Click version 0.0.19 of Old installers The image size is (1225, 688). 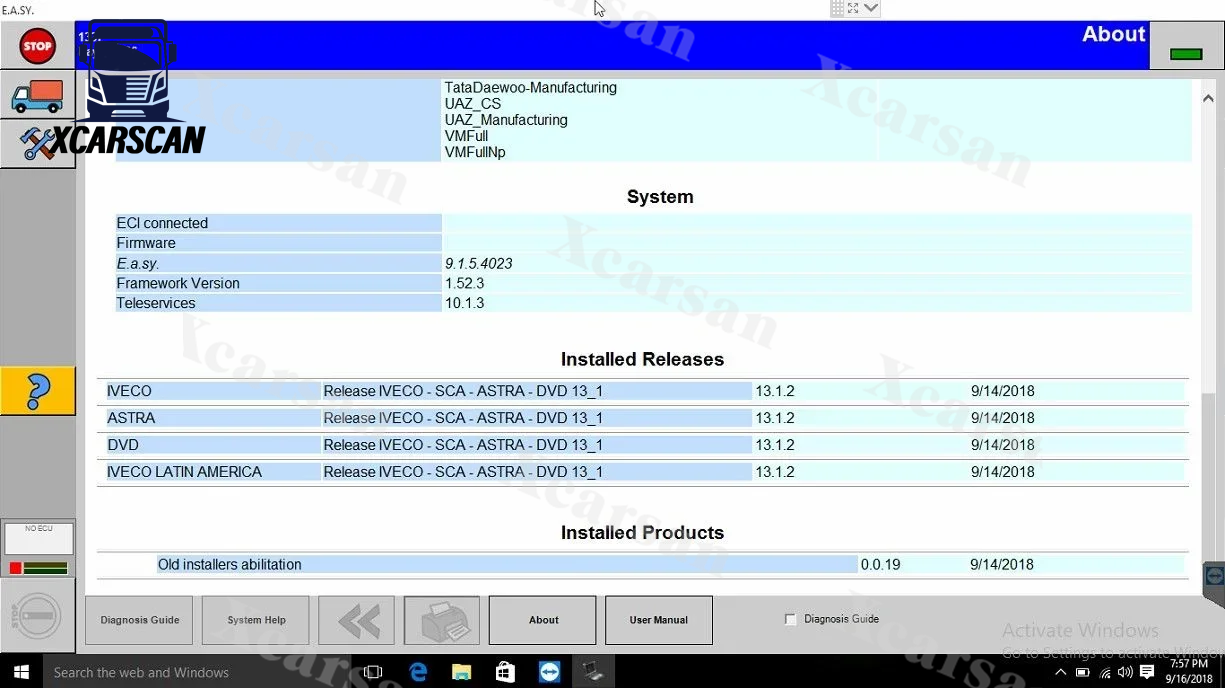pyautogui.click(x=881, y=564)
